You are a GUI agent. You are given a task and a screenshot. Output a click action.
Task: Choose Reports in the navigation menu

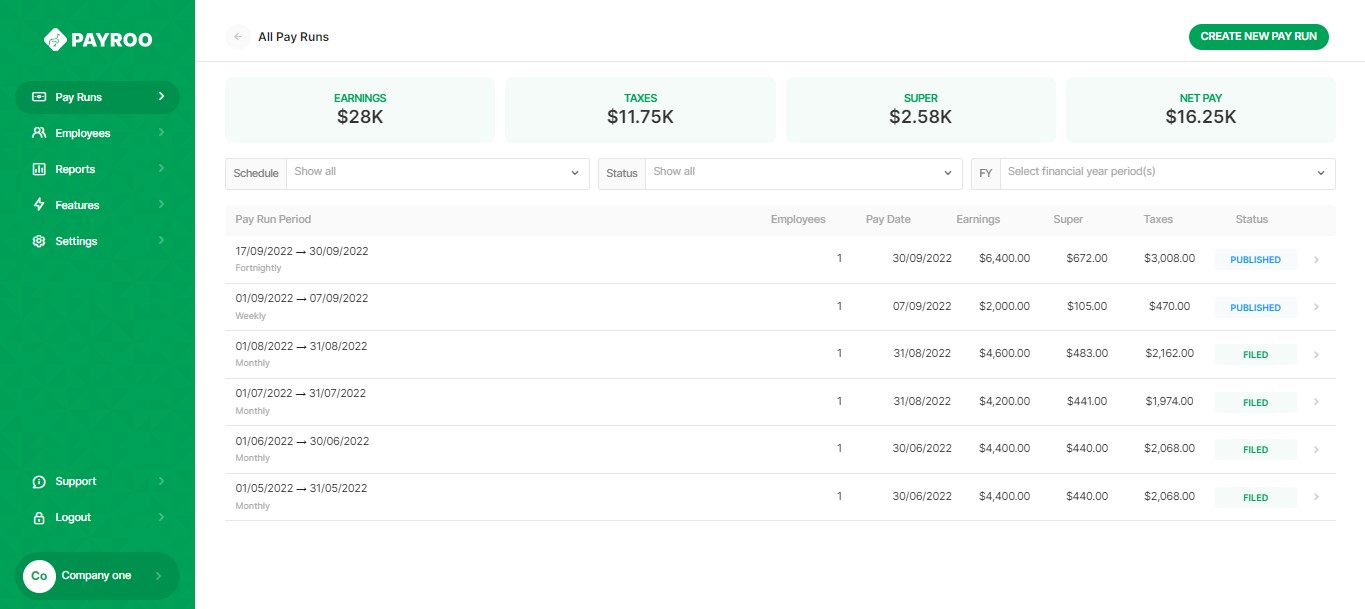[73, 169]
